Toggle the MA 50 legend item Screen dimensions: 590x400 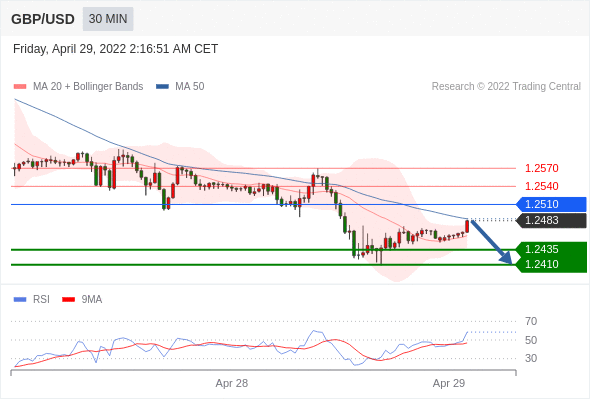(180, 87)
